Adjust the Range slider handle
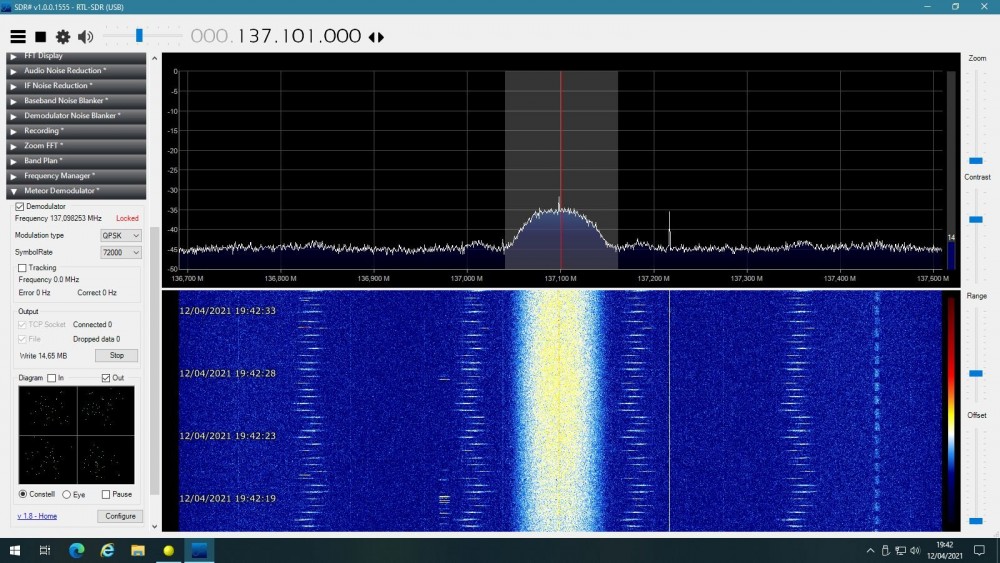 [976, 374]
